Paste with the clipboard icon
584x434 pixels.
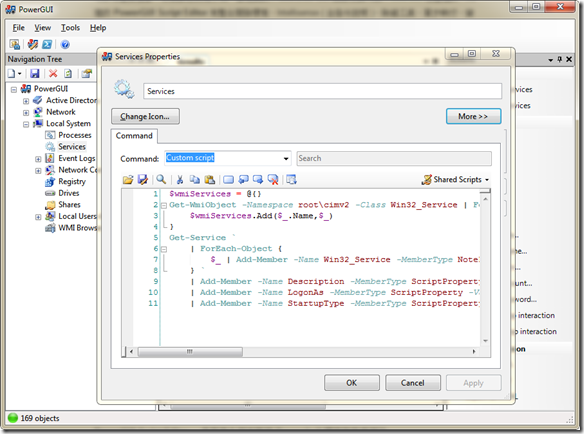(210, 180)
